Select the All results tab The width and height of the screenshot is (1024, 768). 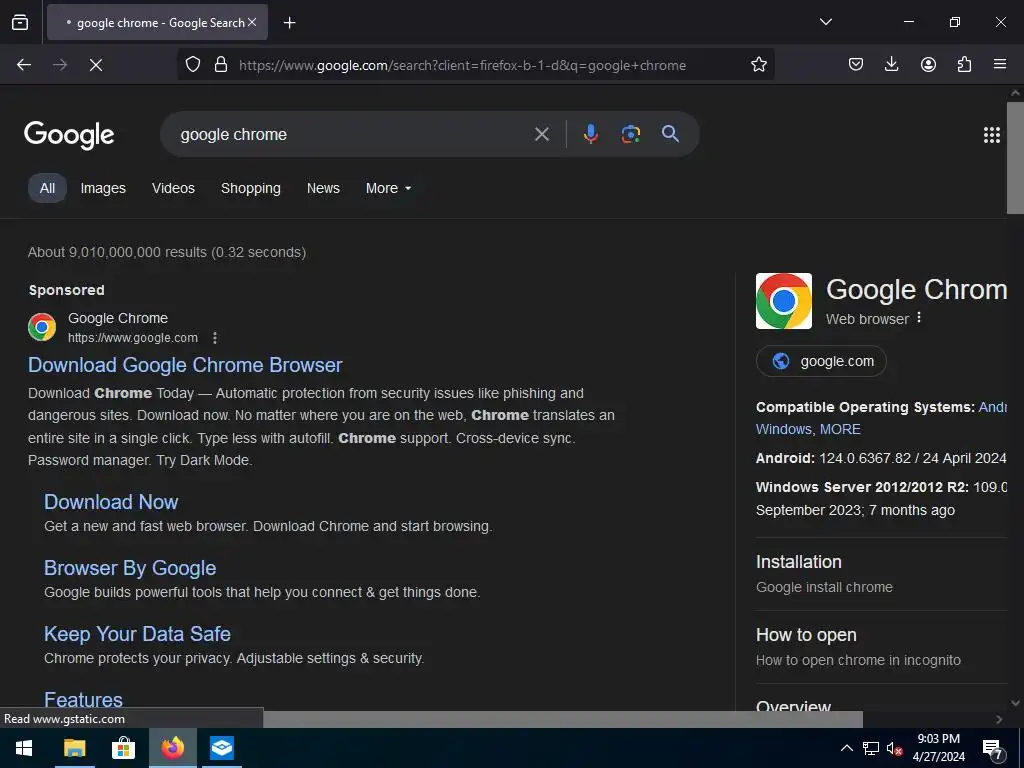tap(47, 188)
